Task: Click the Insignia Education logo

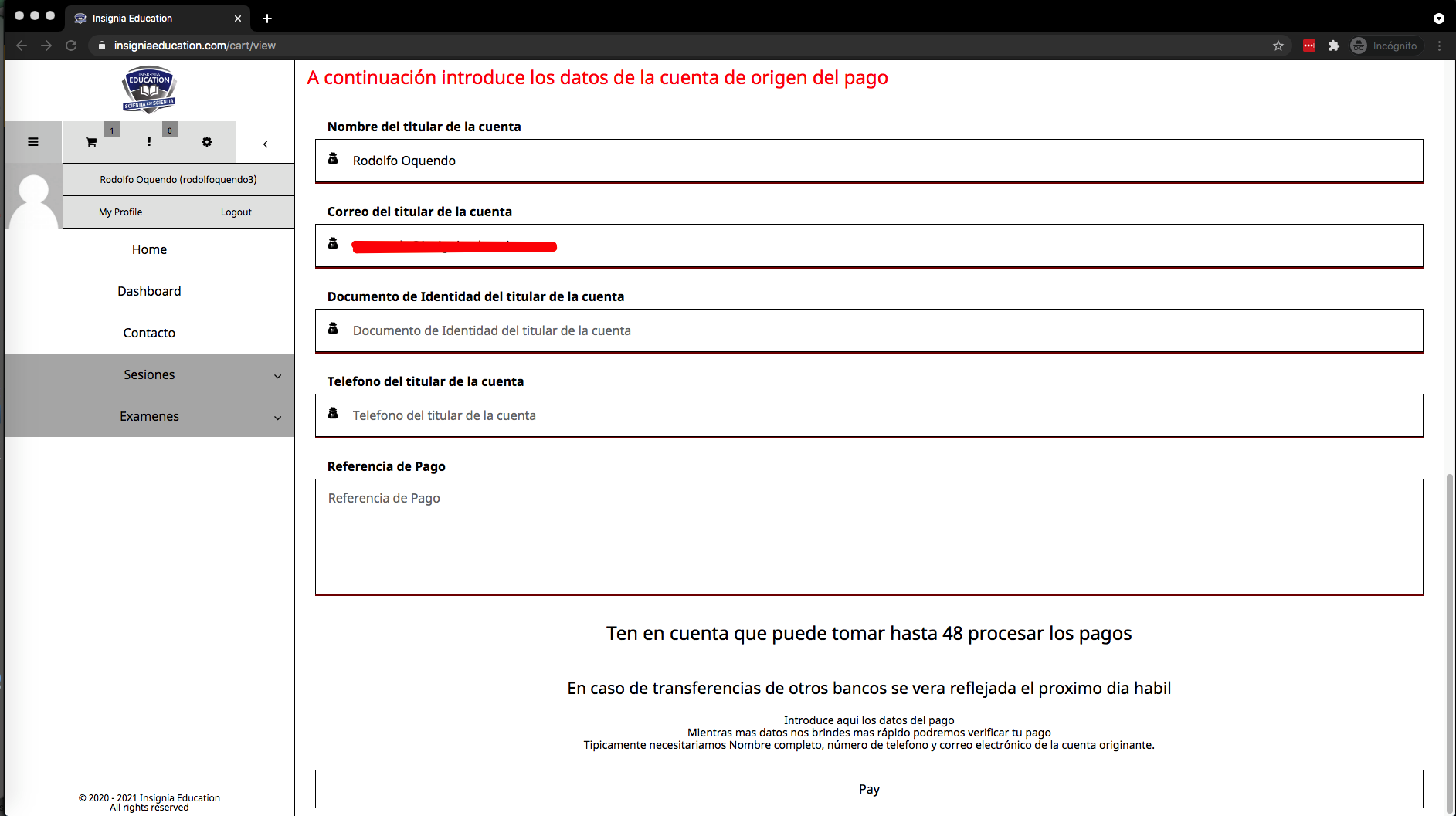Action: click(149, 90)
